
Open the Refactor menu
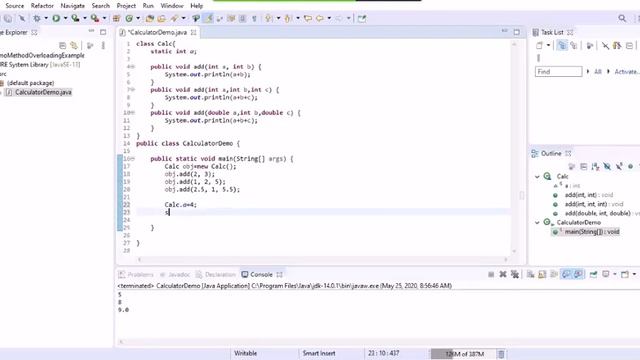click(x=42, y=6)
